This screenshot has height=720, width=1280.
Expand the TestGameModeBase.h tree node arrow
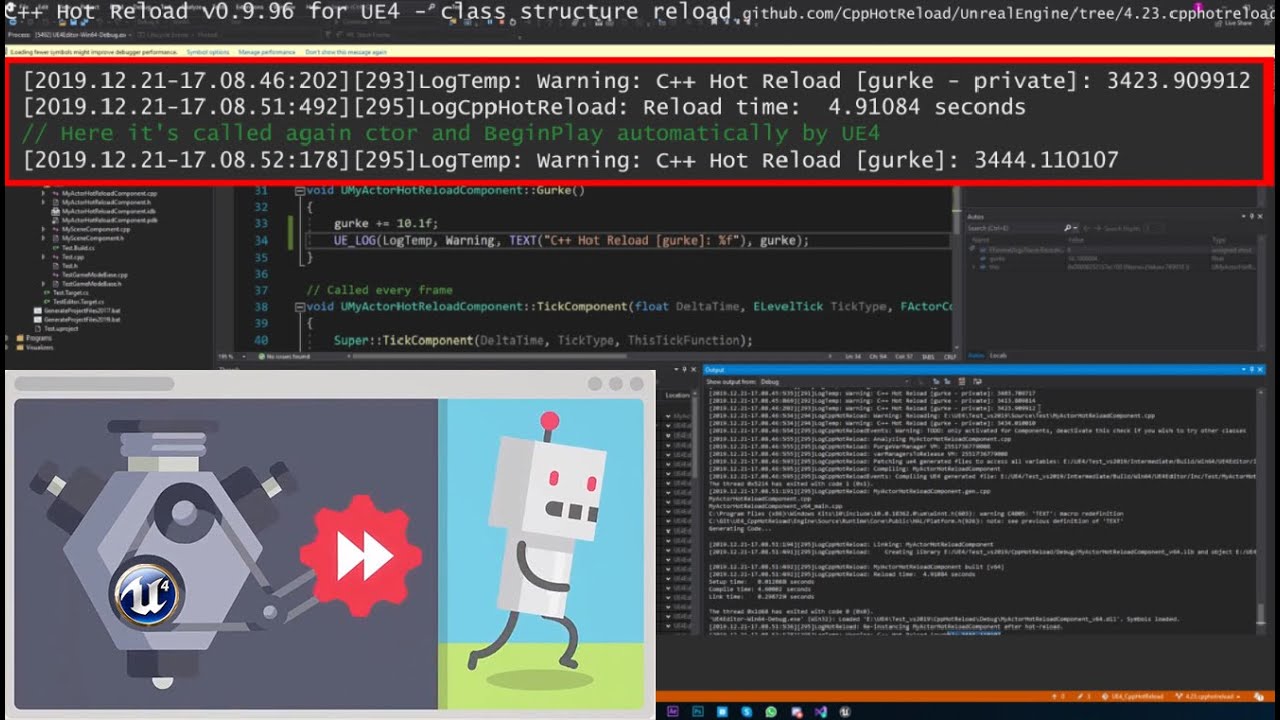tap(43, 283)
